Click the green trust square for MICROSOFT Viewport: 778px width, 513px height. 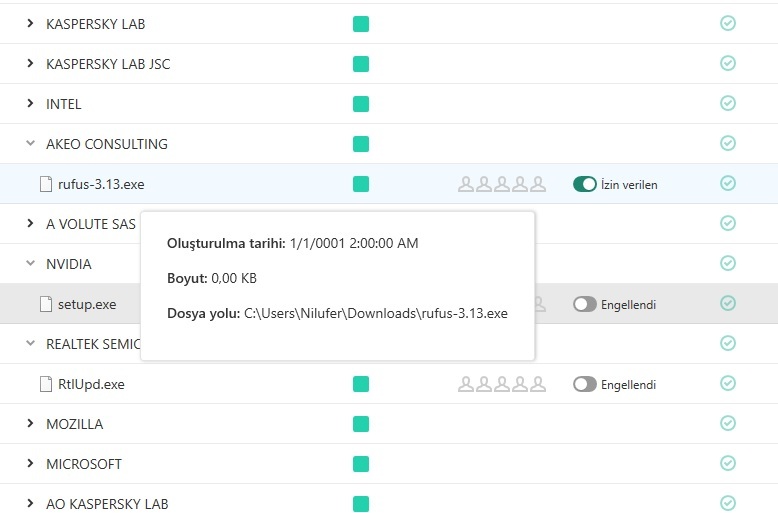point(361,464)
